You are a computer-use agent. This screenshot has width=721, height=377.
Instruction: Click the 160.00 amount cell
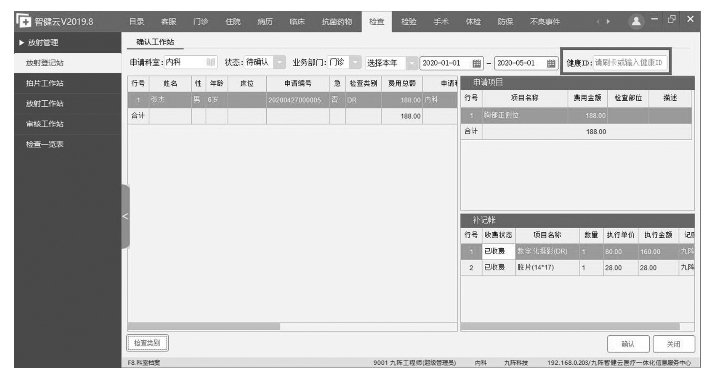tap(658, 252)
